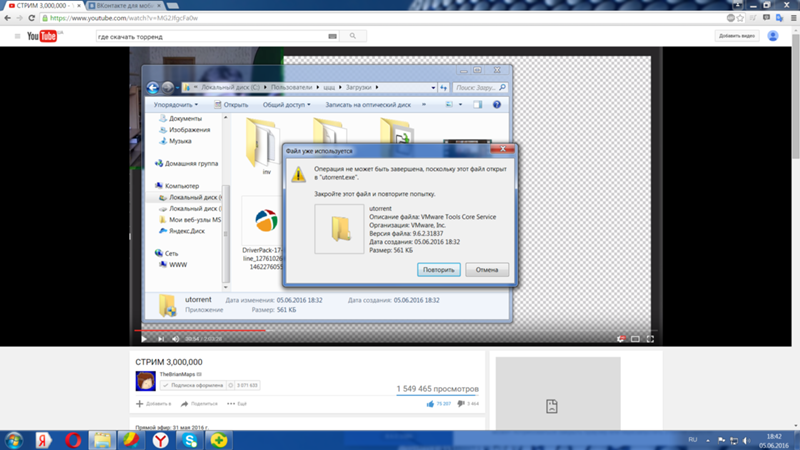Reload the page
Viewport: 800px width, 450px height.
coord(32,18)
